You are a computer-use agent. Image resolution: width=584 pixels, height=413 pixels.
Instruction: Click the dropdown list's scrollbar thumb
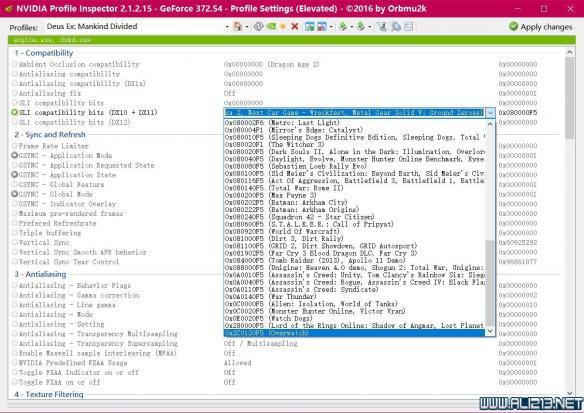pyautogui.click(x=490, y=283)
